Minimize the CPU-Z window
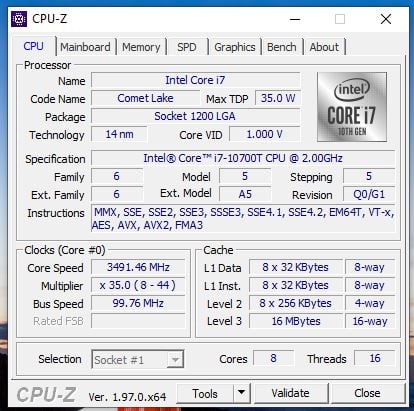The image size is (414, 411). click(x=295, y=19)
